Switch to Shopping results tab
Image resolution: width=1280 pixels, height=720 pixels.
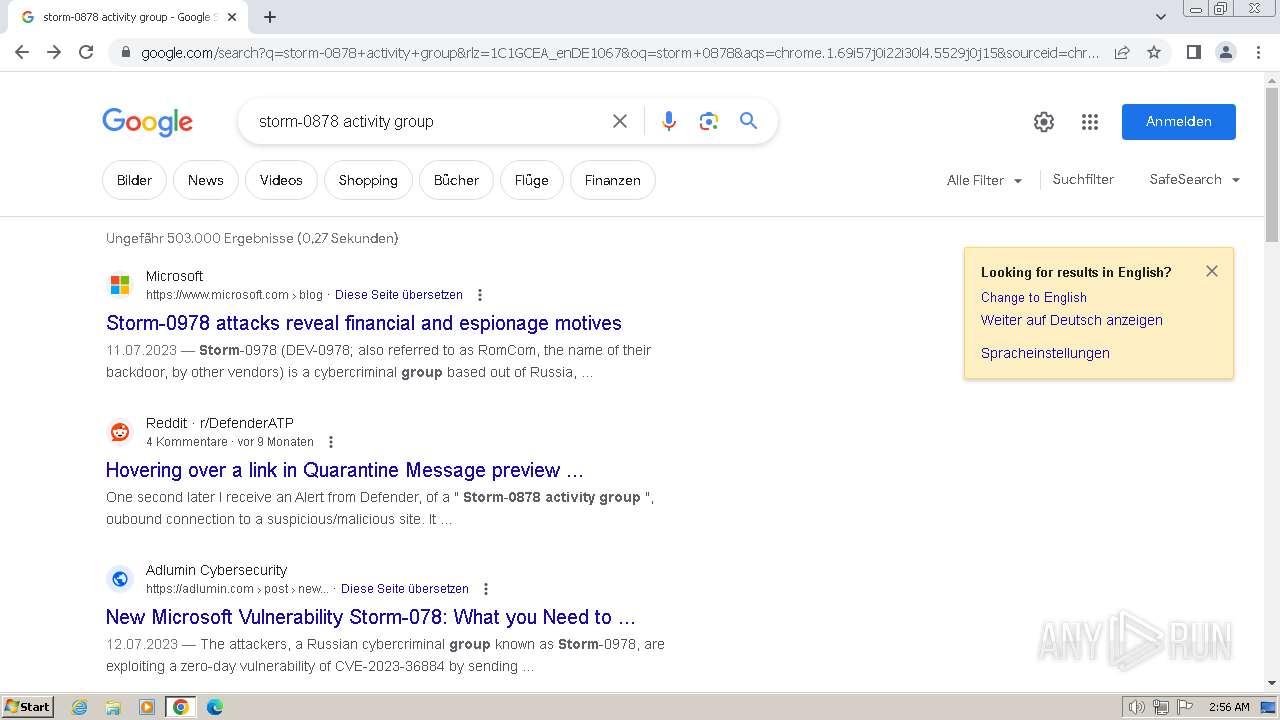pyautogui.click(x=368, y=180)
